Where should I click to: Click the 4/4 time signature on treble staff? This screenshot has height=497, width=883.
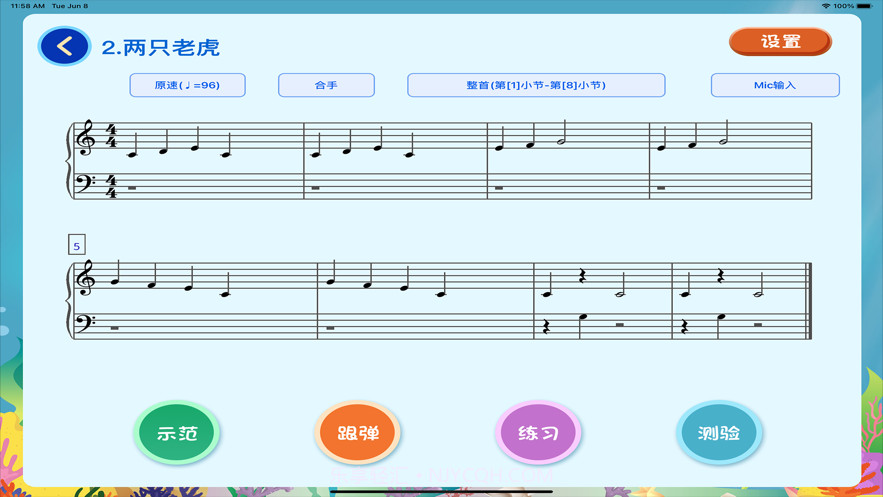tap(111, 138)
